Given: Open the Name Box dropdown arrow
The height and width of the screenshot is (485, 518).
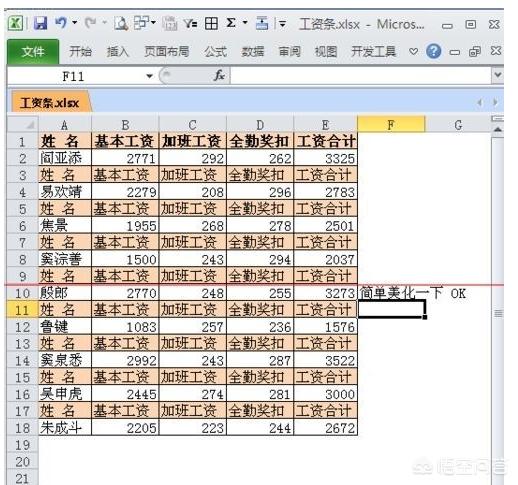Looking at the screenshot, I should (x=150, y=76).
